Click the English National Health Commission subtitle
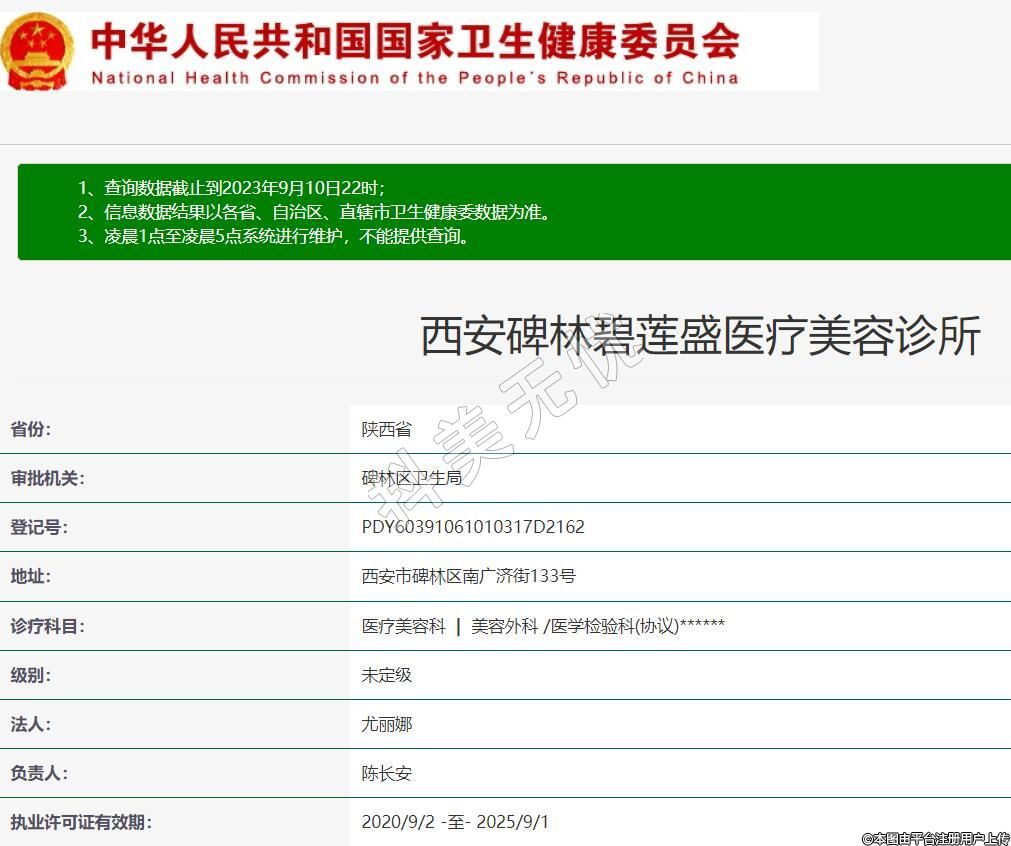The height and width of the screenshot is (846, 1011). (x=415, y=78)
